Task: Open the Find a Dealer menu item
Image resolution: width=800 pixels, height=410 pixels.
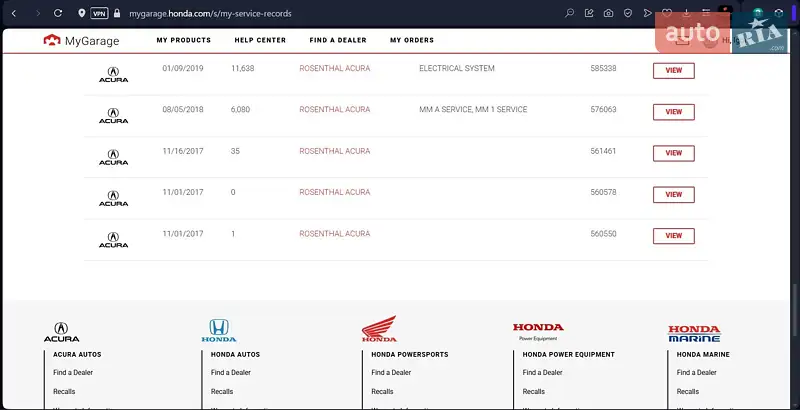Action: 338,40
